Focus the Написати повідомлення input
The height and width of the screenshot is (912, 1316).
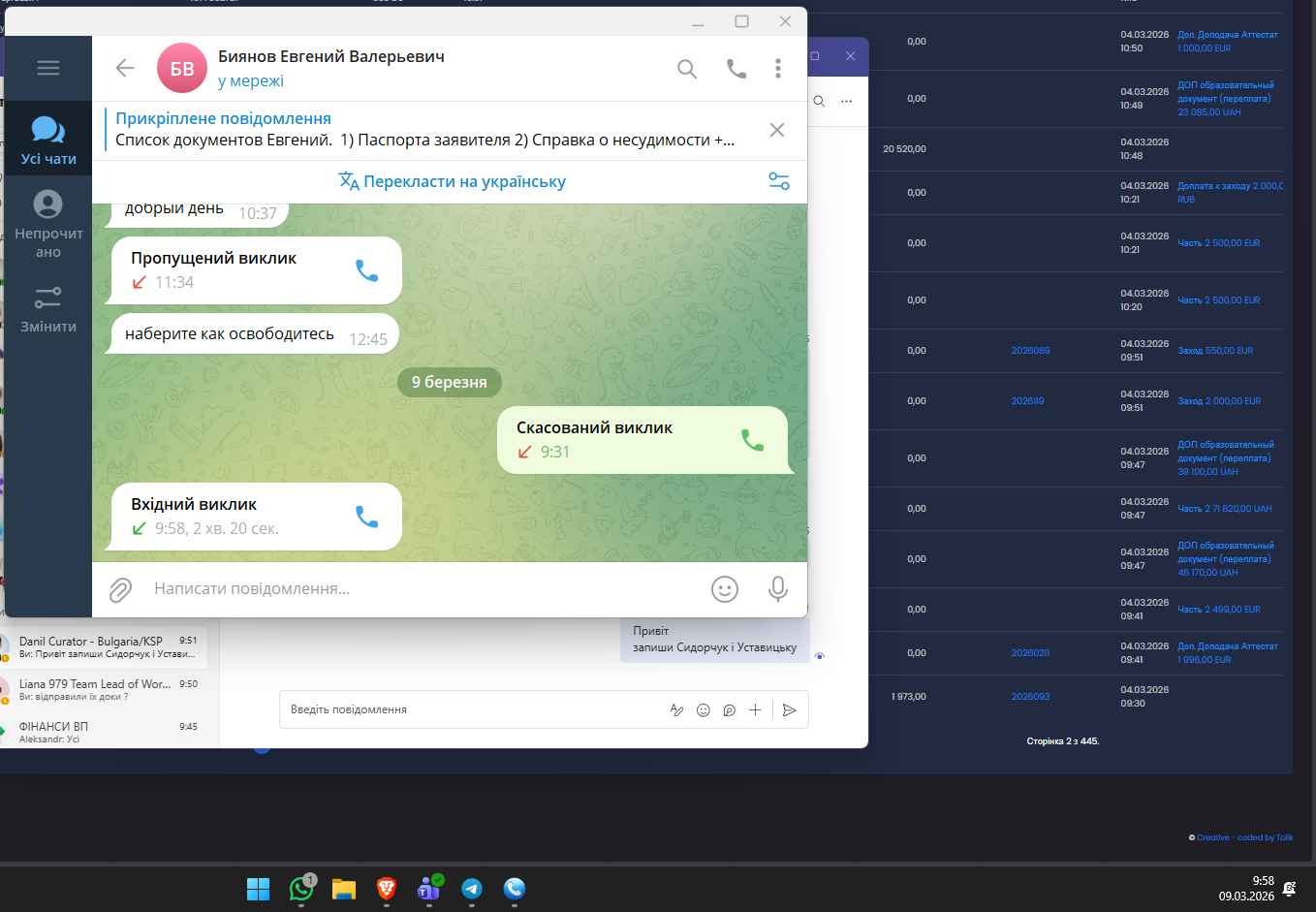(423, 588)
